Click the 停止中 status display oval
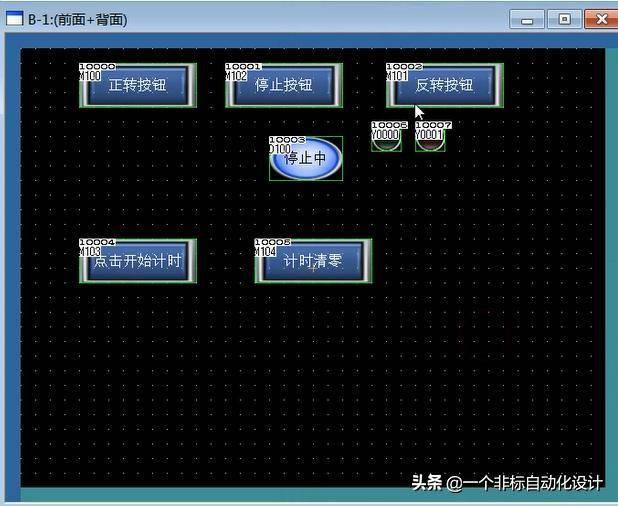 click(306, 158)
